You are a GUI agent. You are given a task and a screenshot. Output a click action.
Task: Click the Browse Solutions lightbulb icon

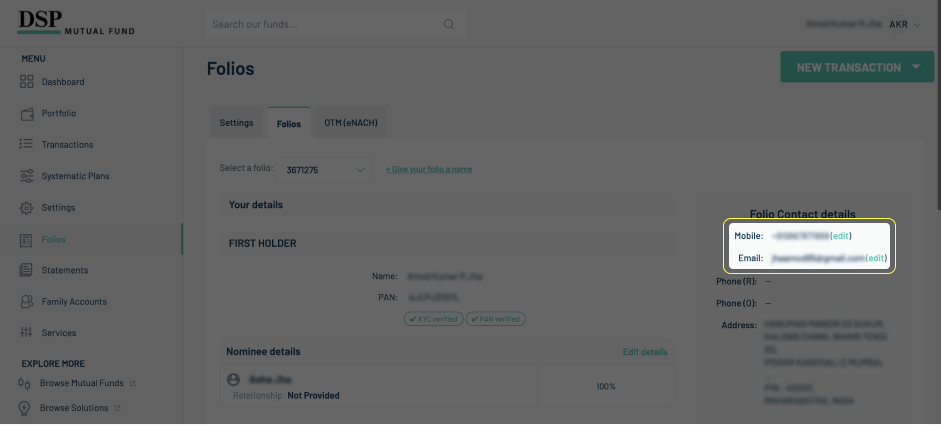[24, 408]
